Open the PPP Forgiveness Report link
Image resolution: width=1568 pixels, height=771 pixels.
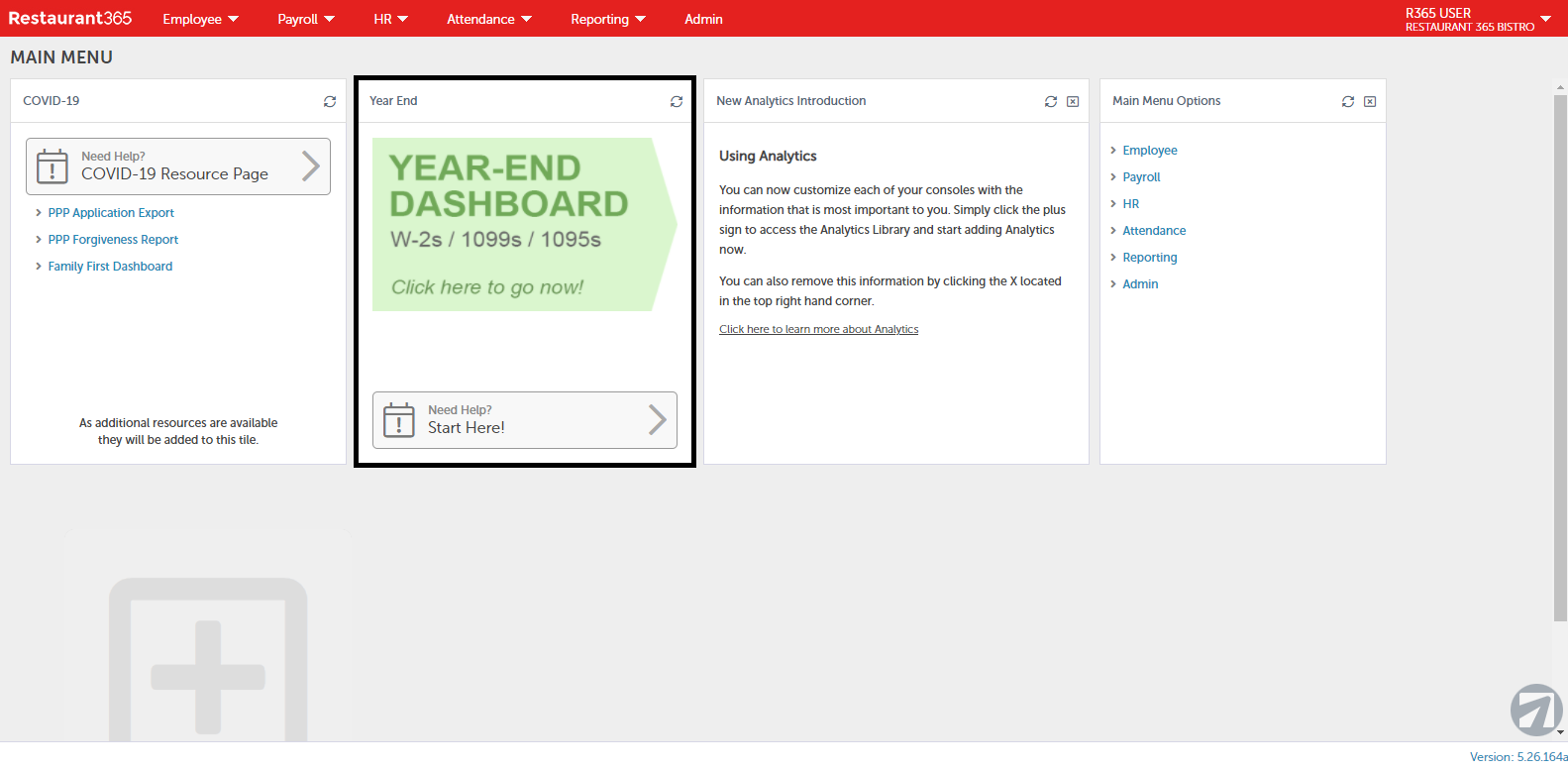pyautogui.click(x=113, y=240)
